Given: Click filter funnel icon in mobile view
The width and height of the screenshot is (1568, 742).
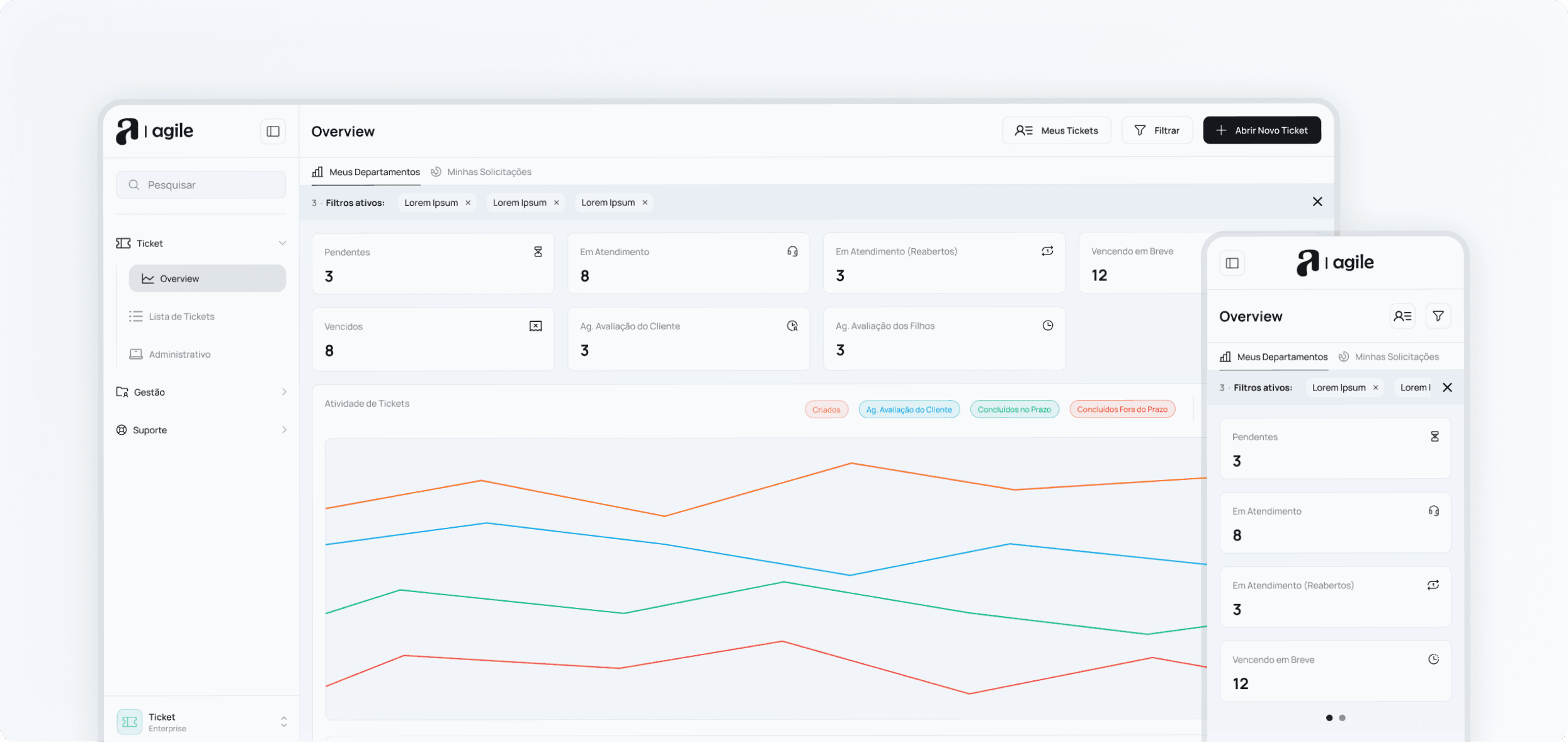Looking at the screenshot, I should [1438, 316].
